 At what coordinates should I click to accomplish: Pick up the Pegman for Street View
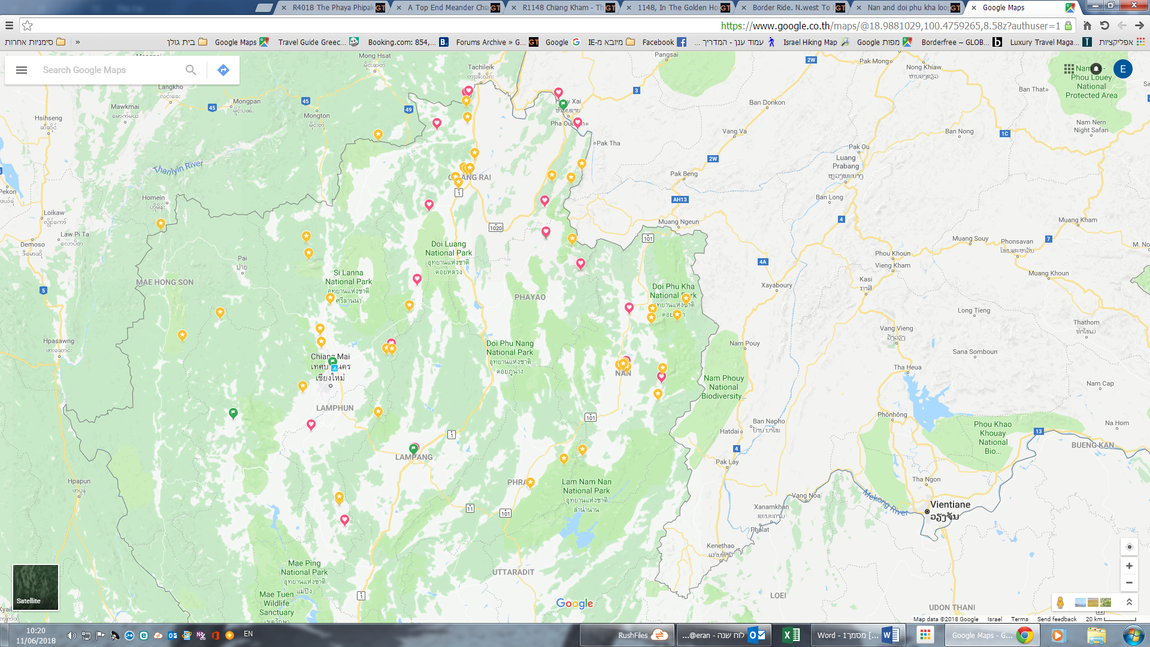(1060, 602)
